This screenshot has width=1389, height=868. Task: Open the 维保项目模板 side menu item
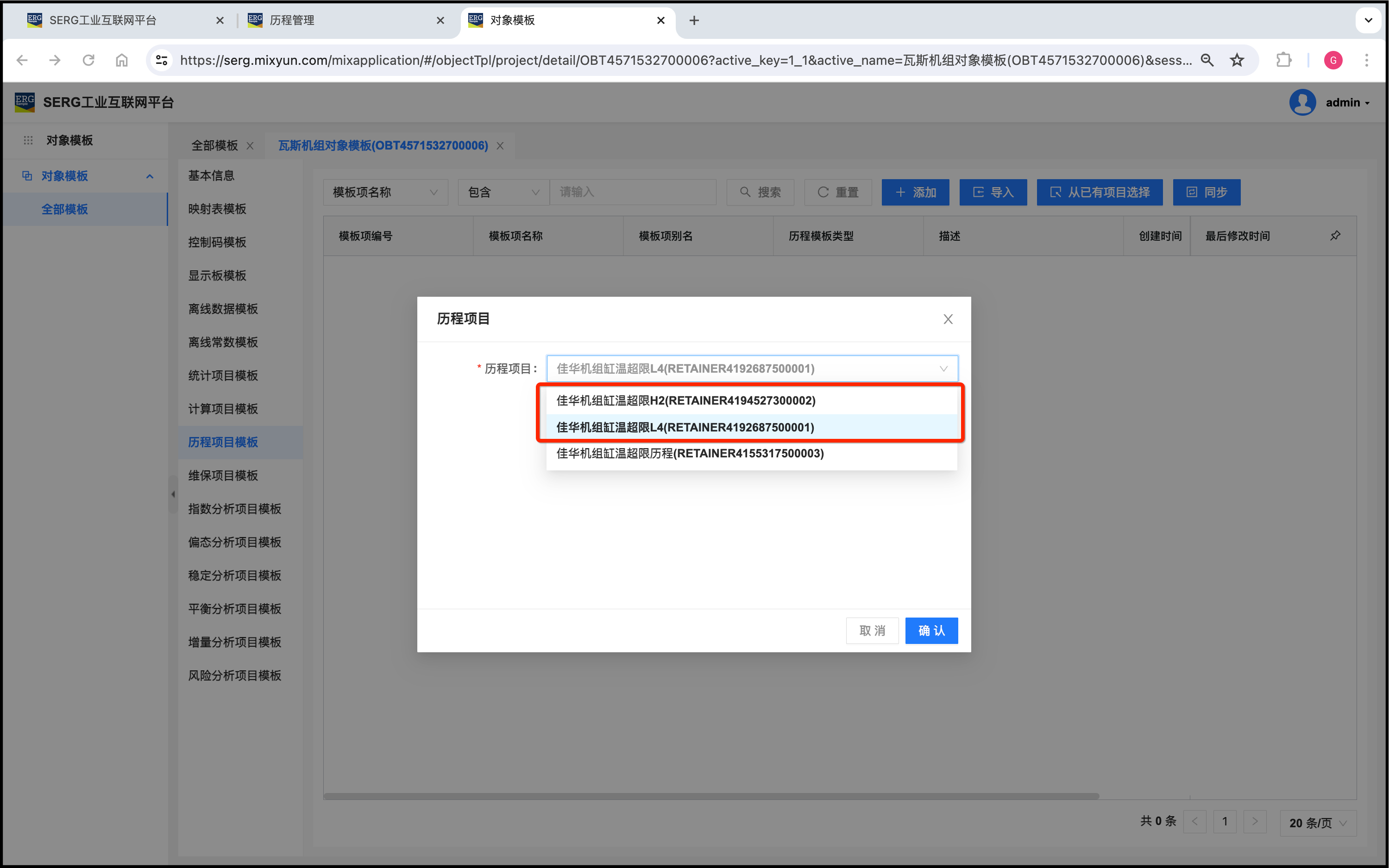[x=223, y=475]
